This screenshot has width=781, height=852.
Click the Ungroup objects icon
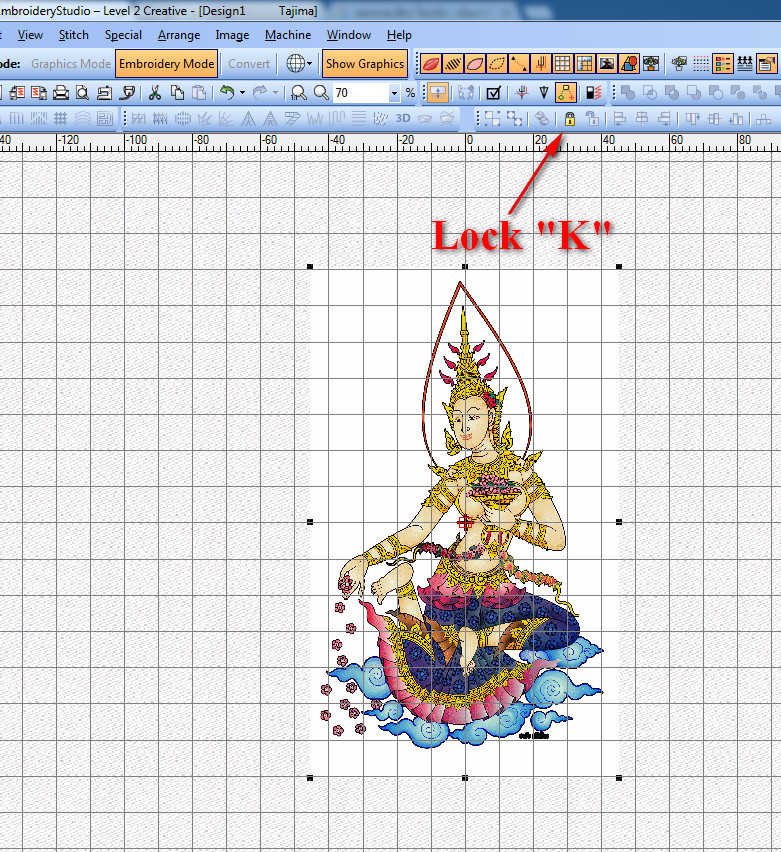point(515,118)
